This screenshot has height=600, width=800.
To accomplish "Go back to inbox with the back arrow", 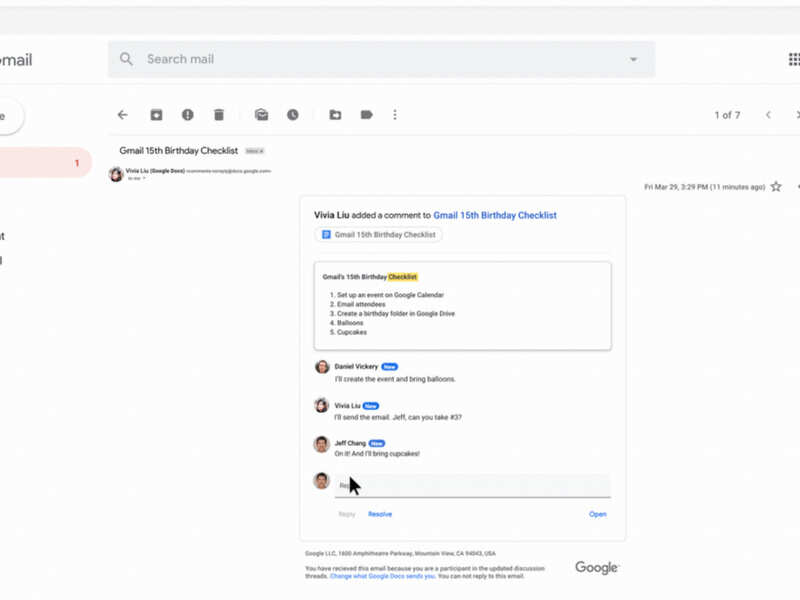I will coord(122,115).
